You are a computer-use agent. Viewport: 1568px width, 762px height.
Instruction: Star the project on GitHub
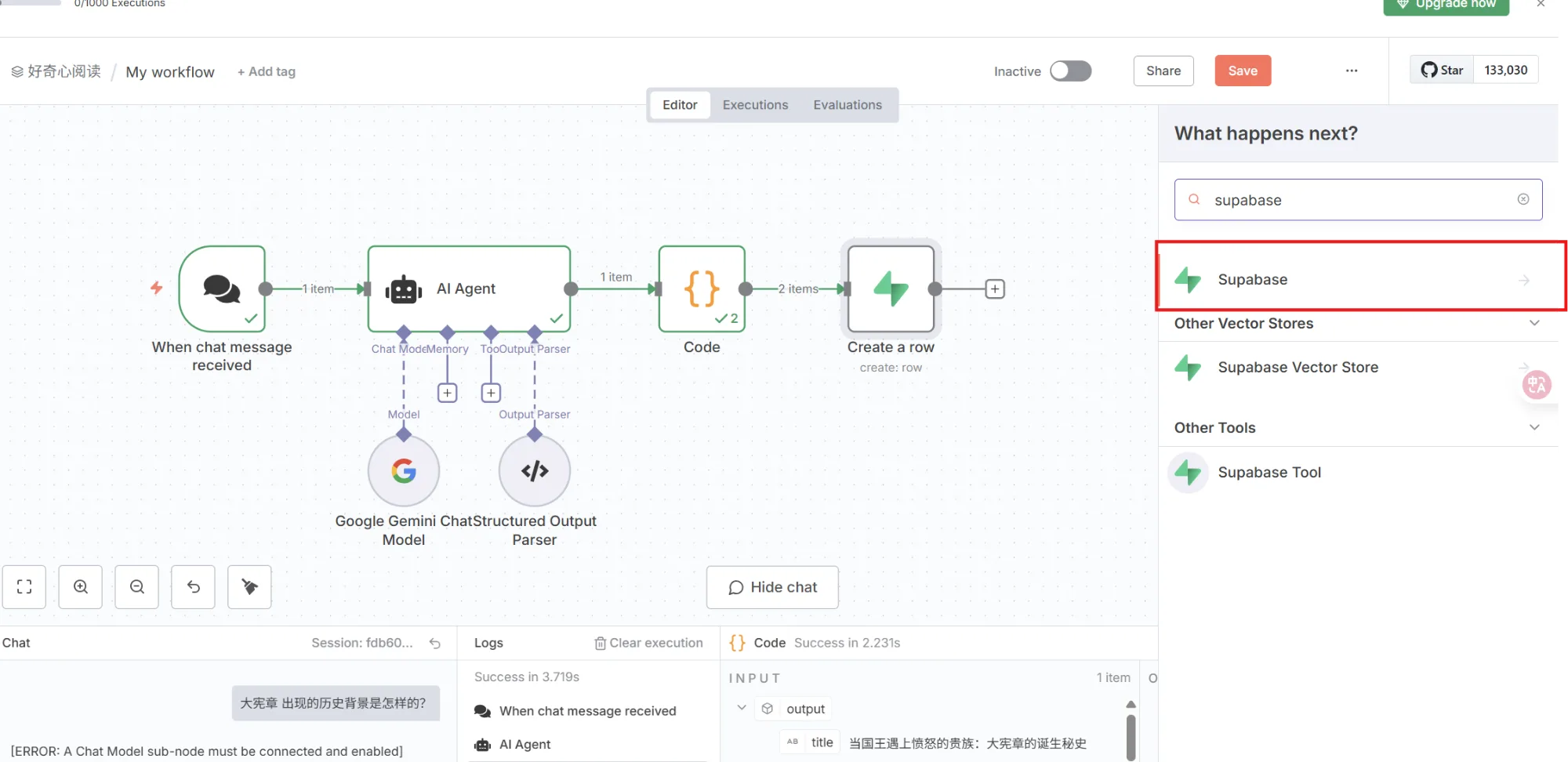coord(1443,70)
